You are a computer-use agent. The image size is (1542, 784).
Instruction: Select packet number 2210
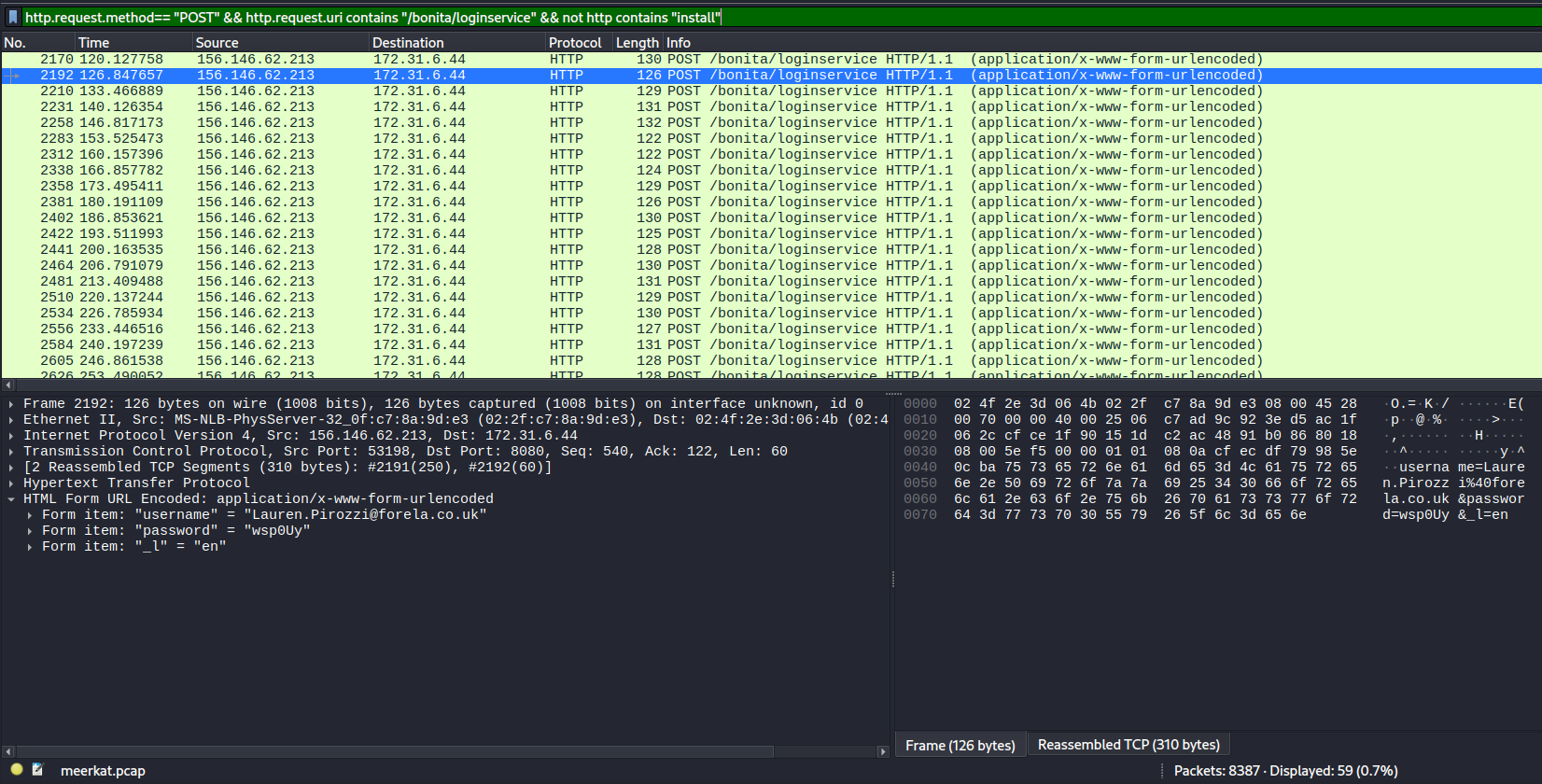(771, 91)
